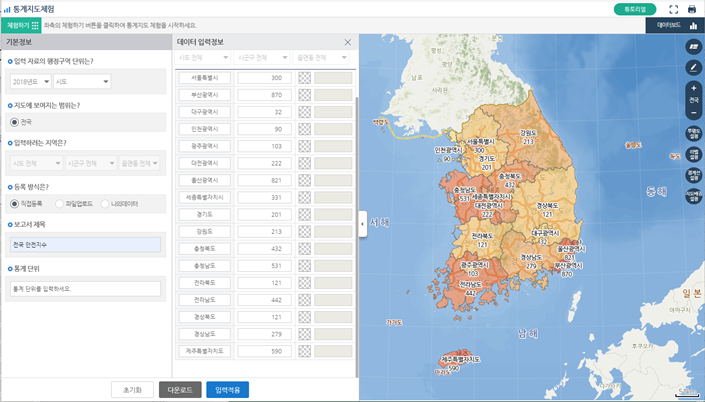Select the pencil drawing tool on map
The image size is (705, 402).
point(694,67)
